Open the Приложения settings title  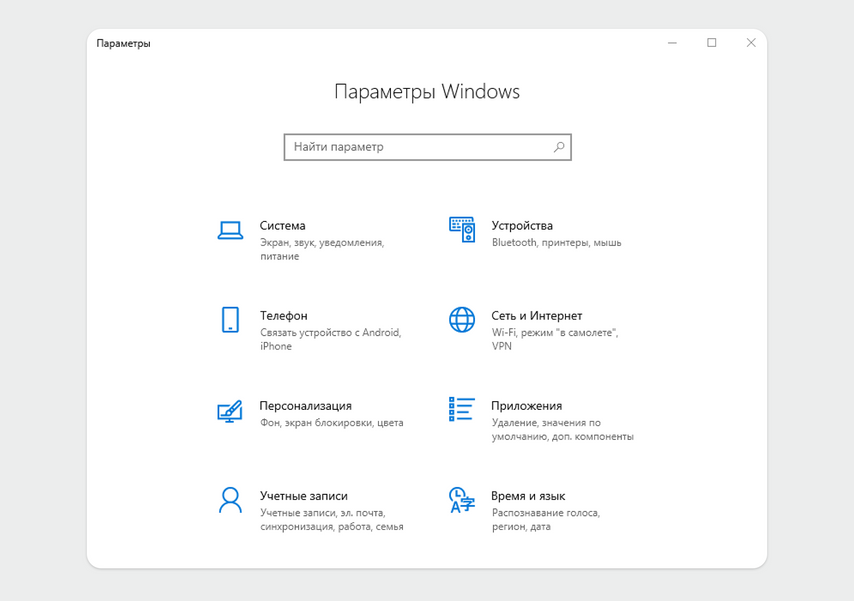[x=527, y=406]
